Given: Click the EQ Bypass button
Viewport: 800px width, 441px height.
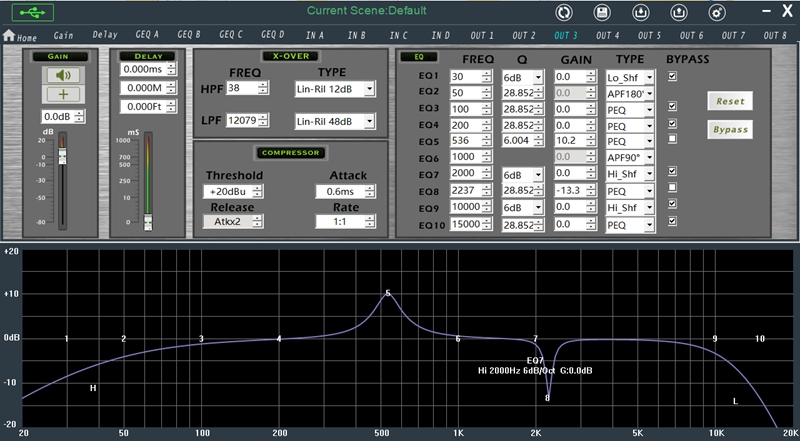Looking at the screenshot, I should [728, 130].
